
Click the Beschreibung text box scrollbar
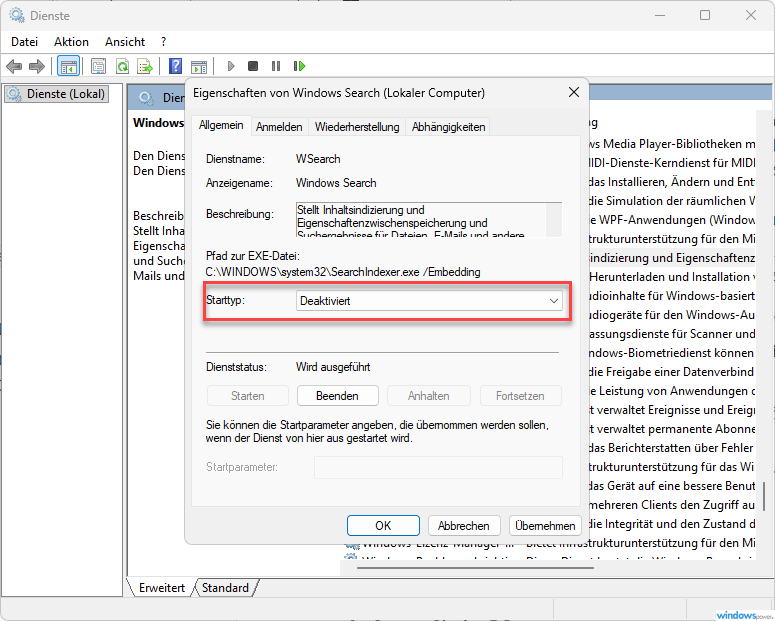pyautogui.click(x=554, y=220)
